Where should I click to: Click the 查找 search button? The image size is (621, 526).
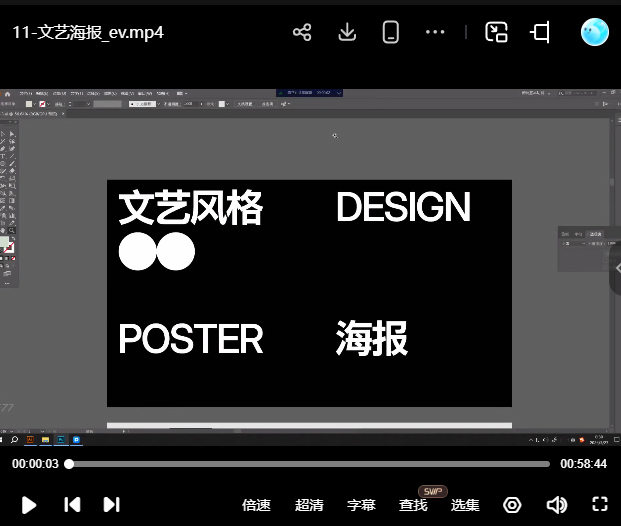(x=413, y=505)
